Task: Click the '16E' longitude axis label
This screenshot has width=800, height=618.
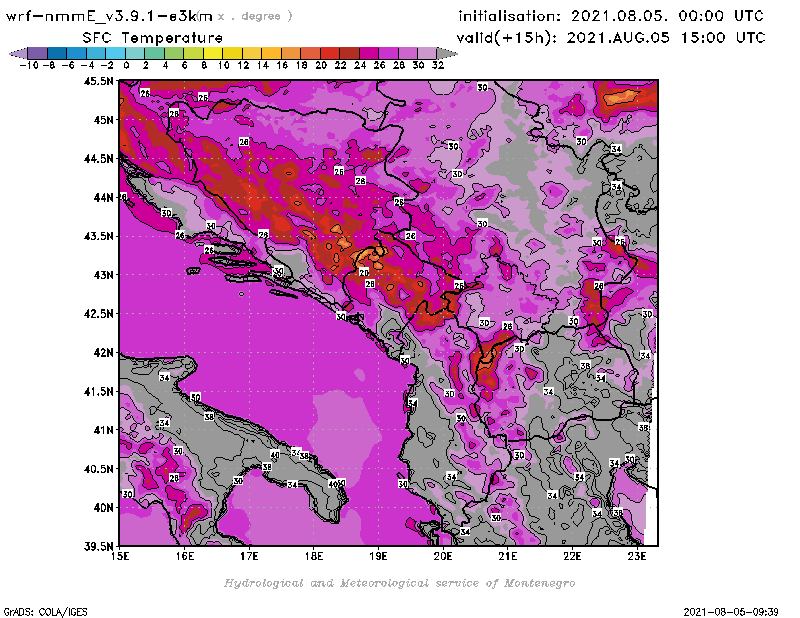Action: click(185, 556)
